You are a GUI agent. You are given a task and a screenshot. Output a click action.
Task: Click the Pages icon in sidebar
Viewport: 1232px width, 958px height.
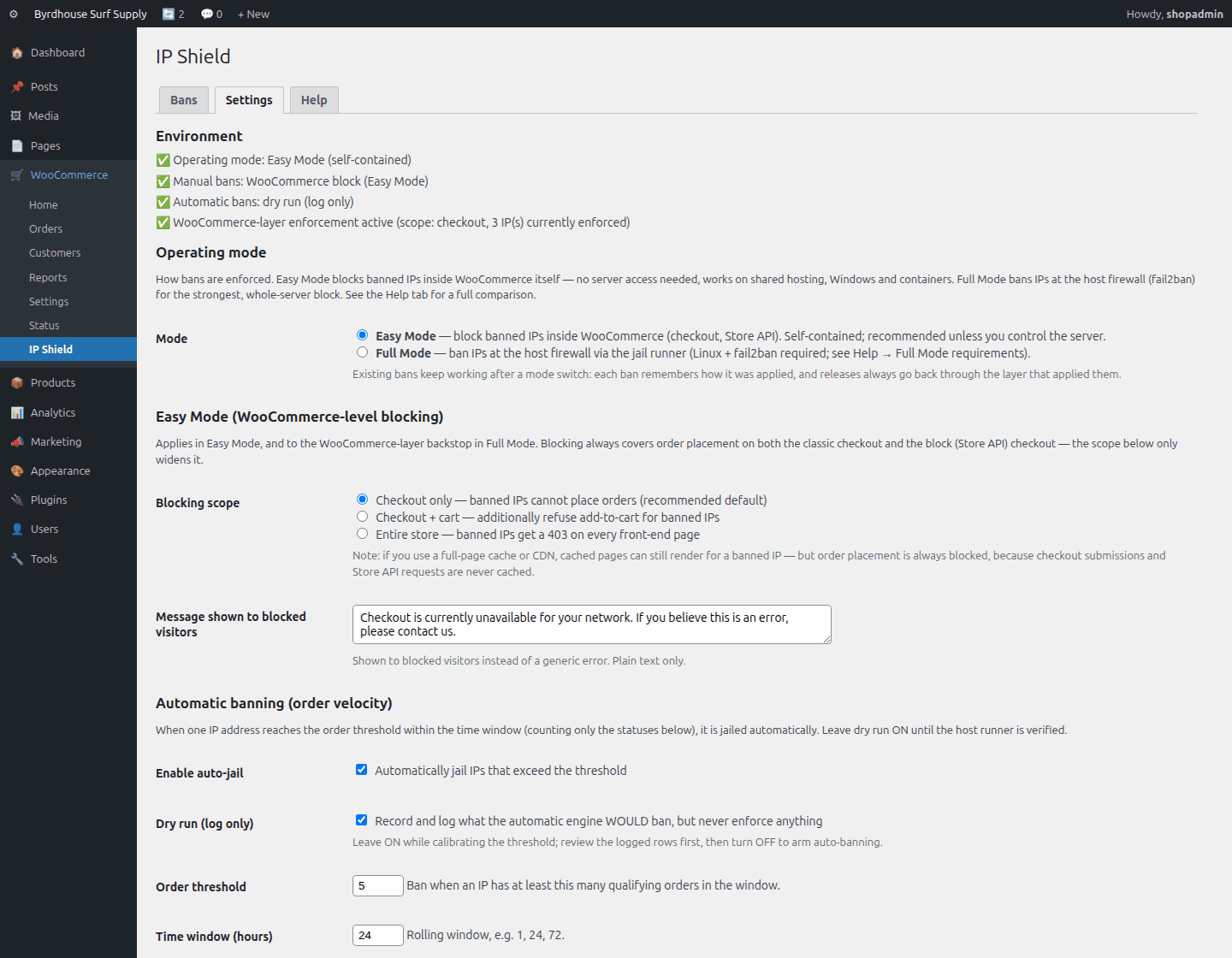pos(17,146)
